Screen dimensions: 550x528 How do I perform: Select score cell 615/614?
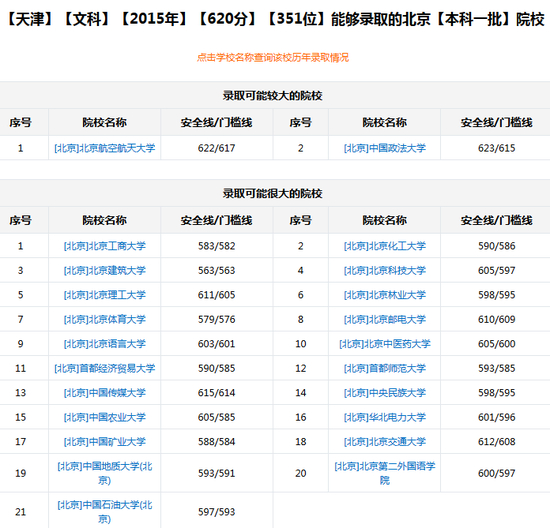coord(216,393)
